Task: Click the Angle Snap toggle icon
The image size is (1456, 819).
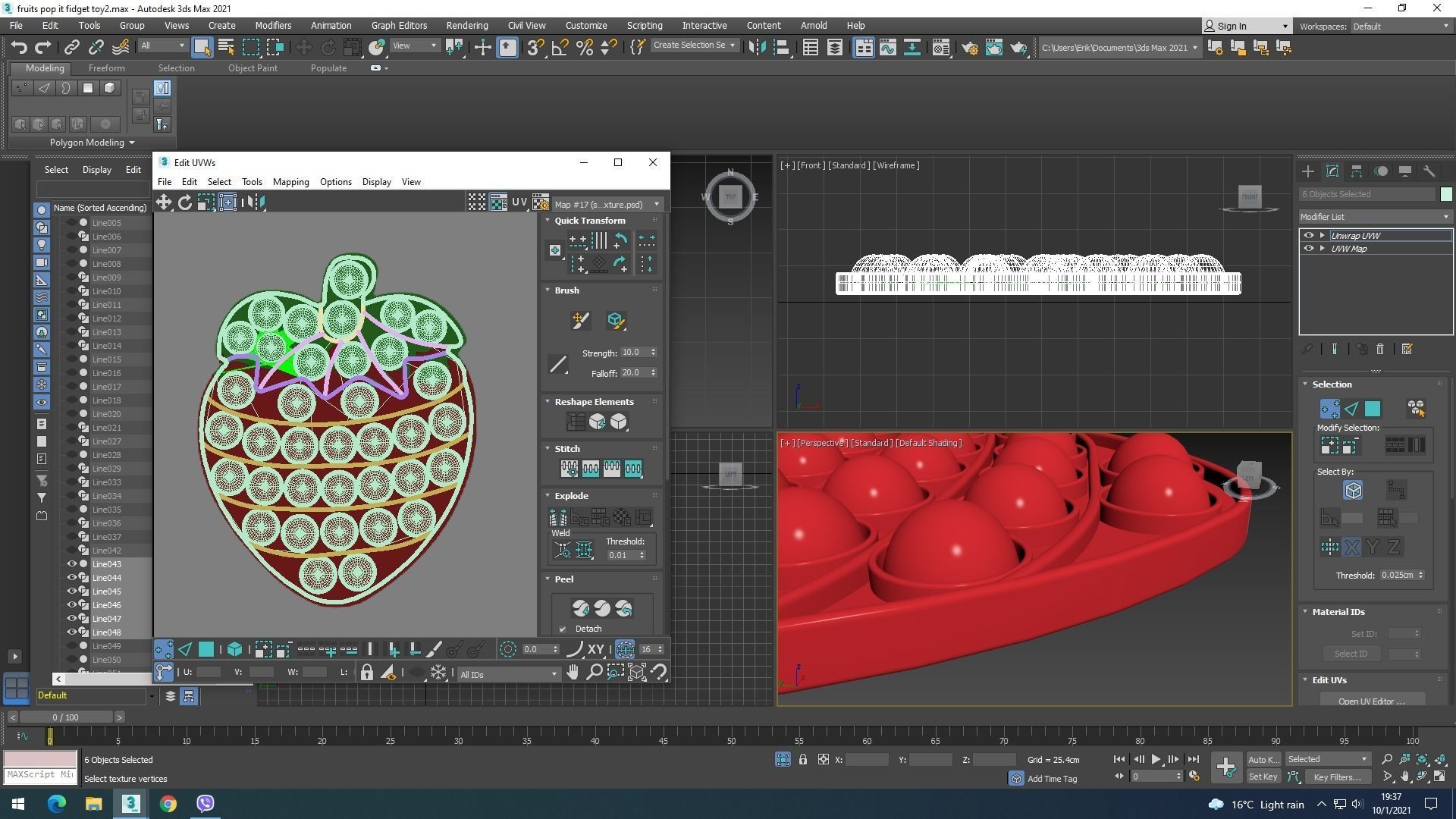Action: (560, 47)
